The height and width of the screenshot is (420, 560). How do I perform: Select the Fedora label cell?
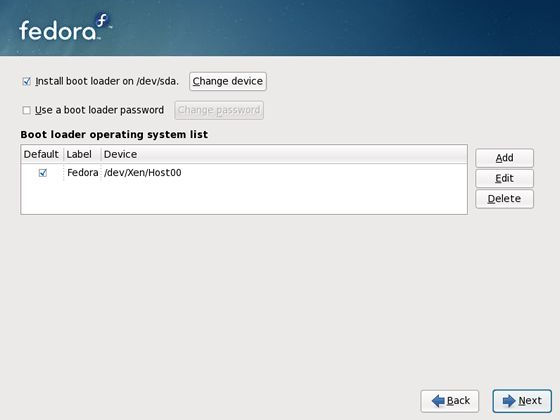[82, 173]
